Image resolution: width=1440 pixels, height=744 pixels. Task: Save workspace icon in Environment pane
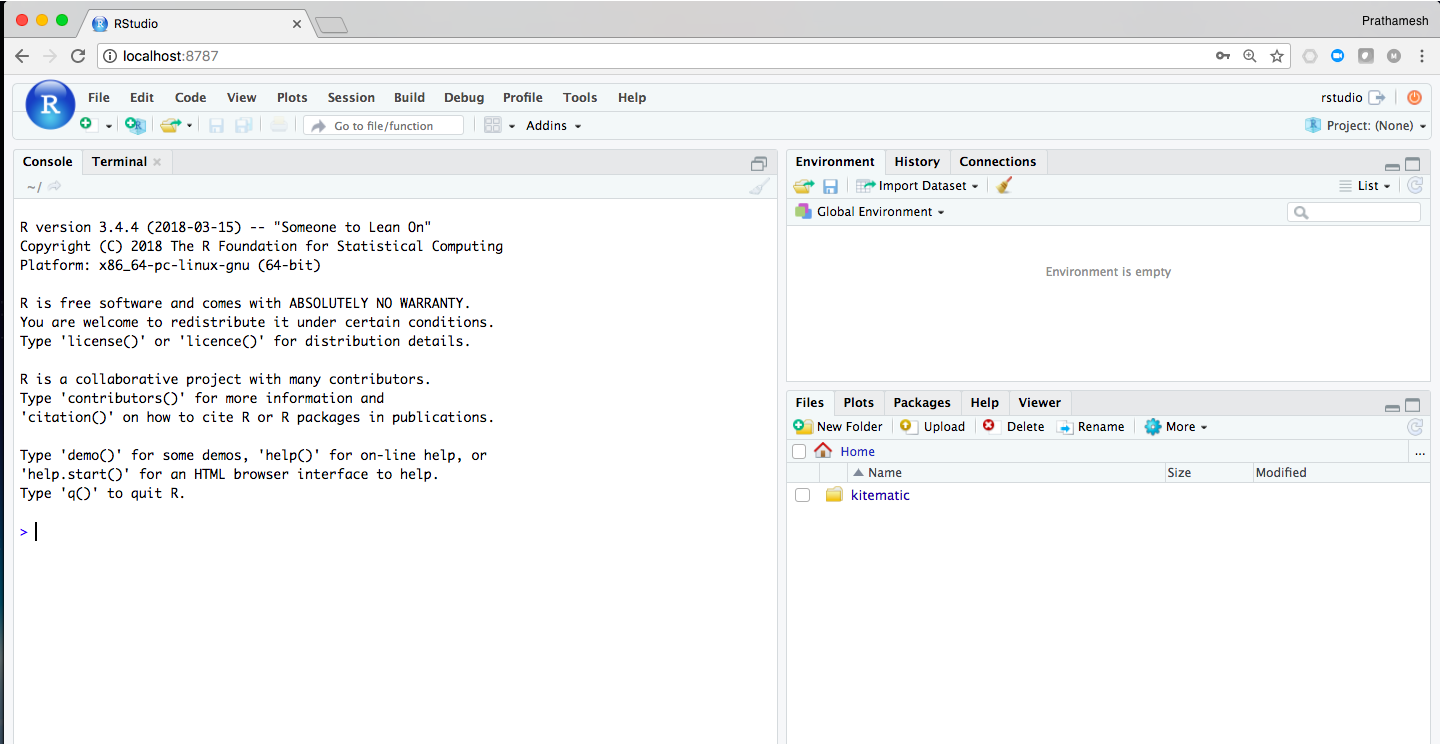tap(830, 186)
